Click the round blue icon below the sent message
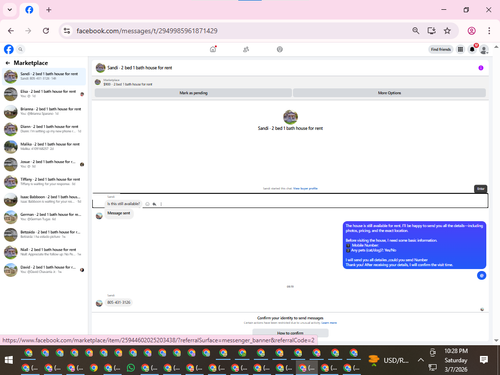The width and height of the screenshot is (500, 375). tap(481, 275)
